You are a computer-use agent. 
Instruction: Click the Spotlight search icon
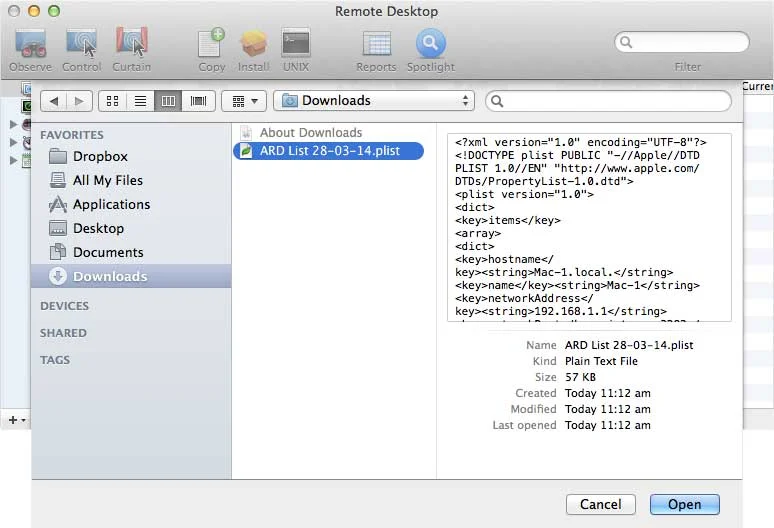430,43
